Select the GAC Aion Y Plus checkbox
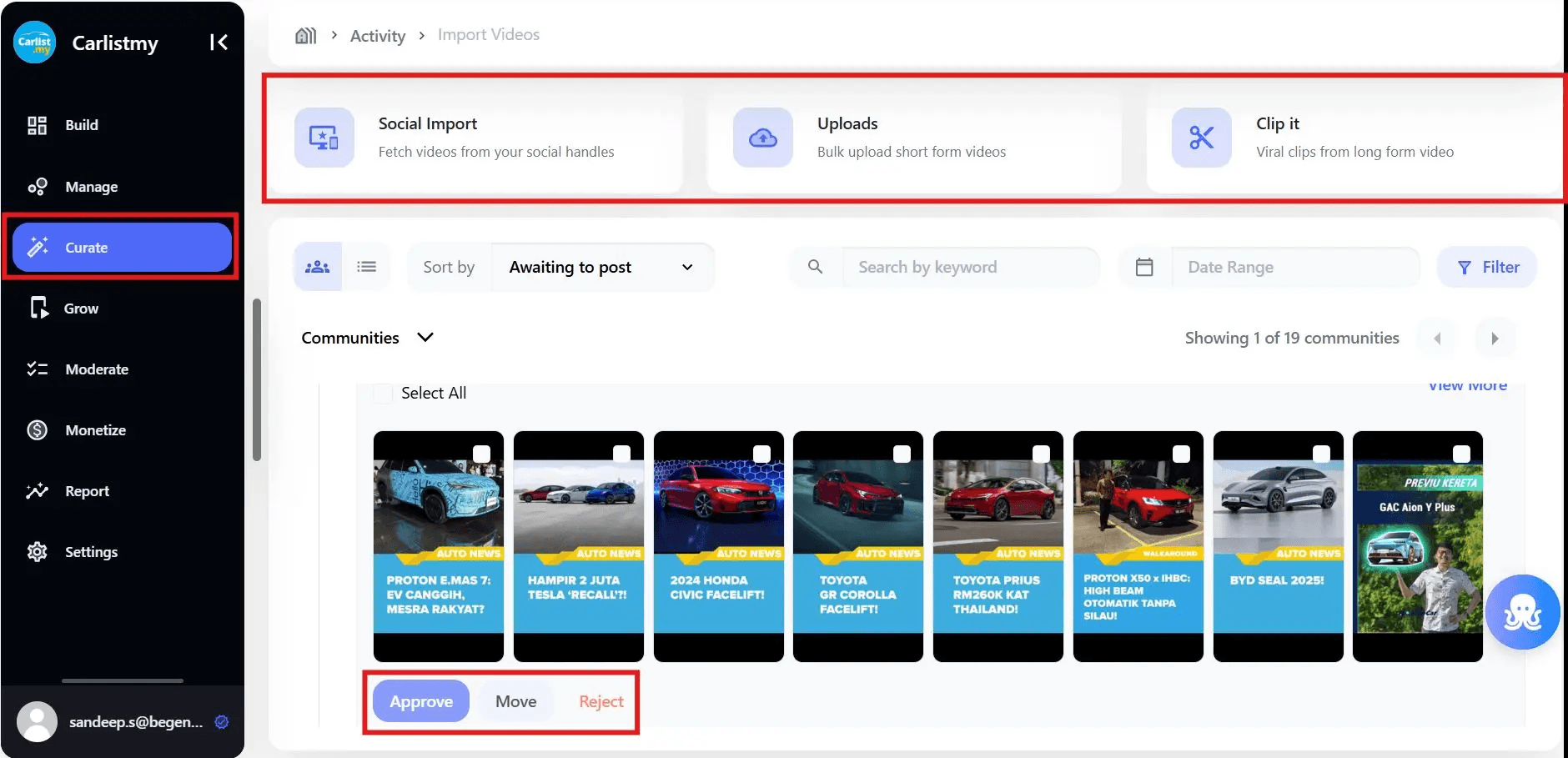The image size is (1568, 758). click(x=1461, y=454)
